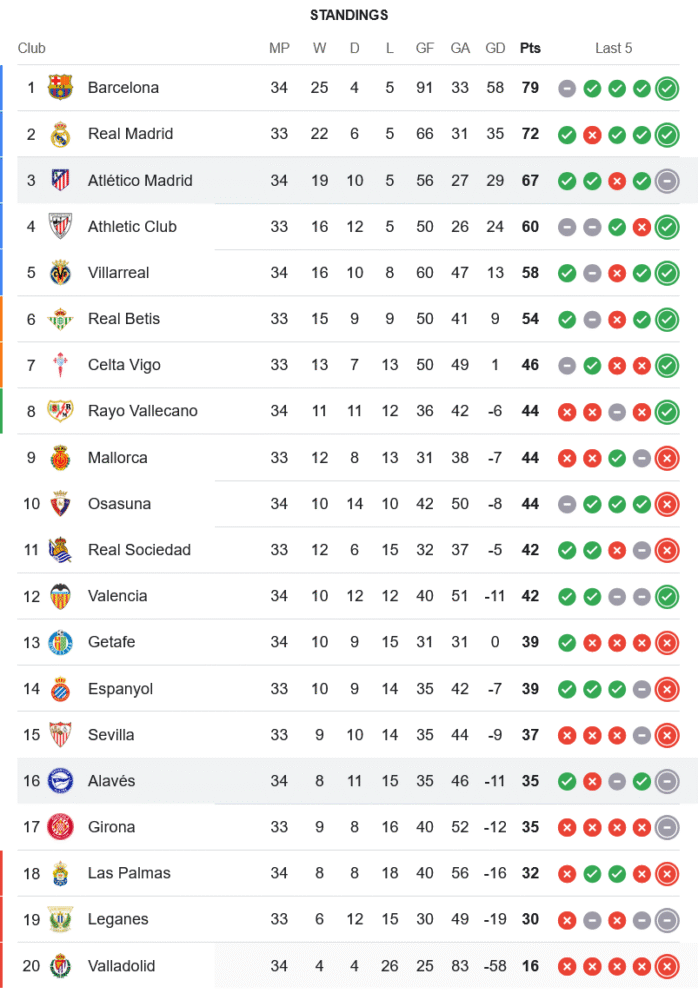
Task: Click the Real Madrid crest icon
Action: pyautogui.click(x=60, y=134)
